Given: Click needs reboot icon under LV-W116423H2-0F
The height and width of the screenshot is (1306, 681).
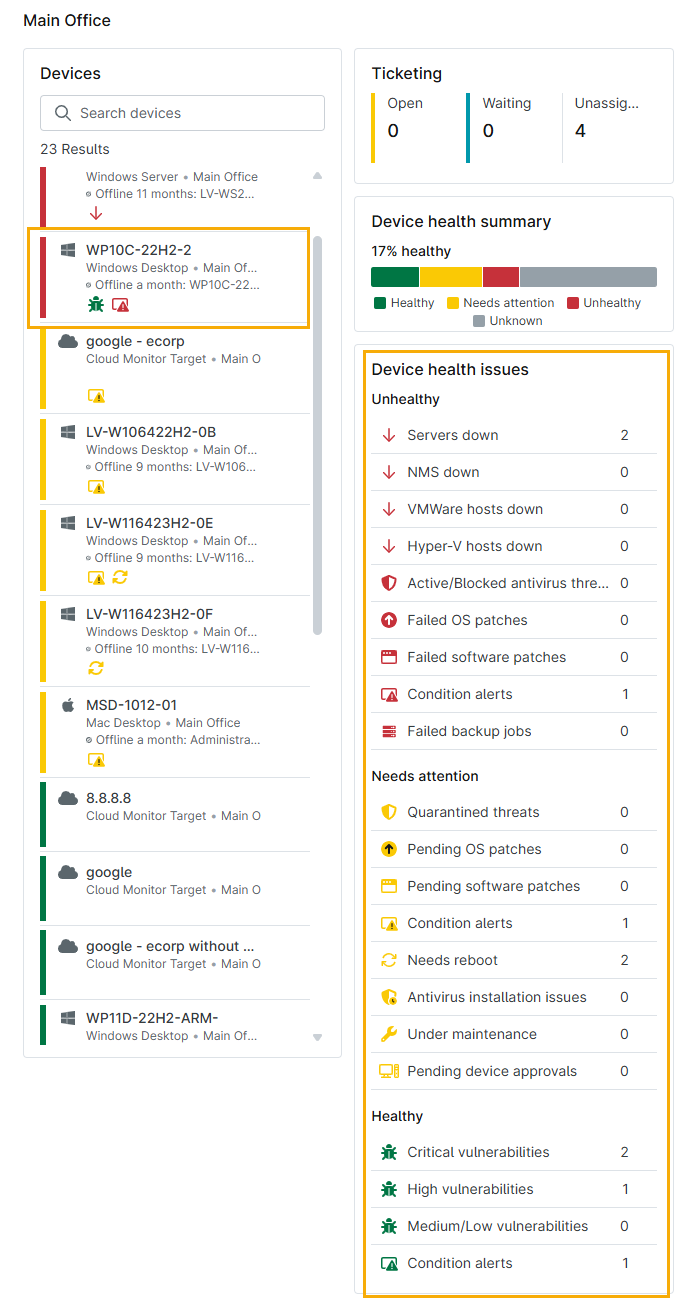Looking at the screenshot, I should point(96,668).
